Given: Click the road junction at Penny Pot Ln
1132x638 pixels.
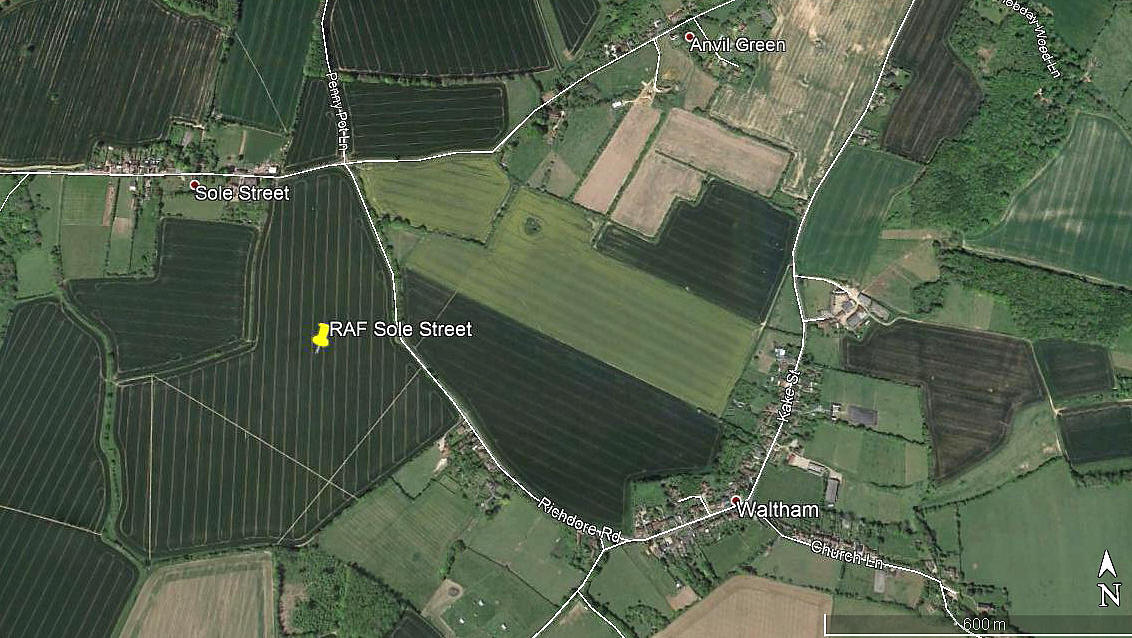Looking at the screenshot, I should pos(346,165).
